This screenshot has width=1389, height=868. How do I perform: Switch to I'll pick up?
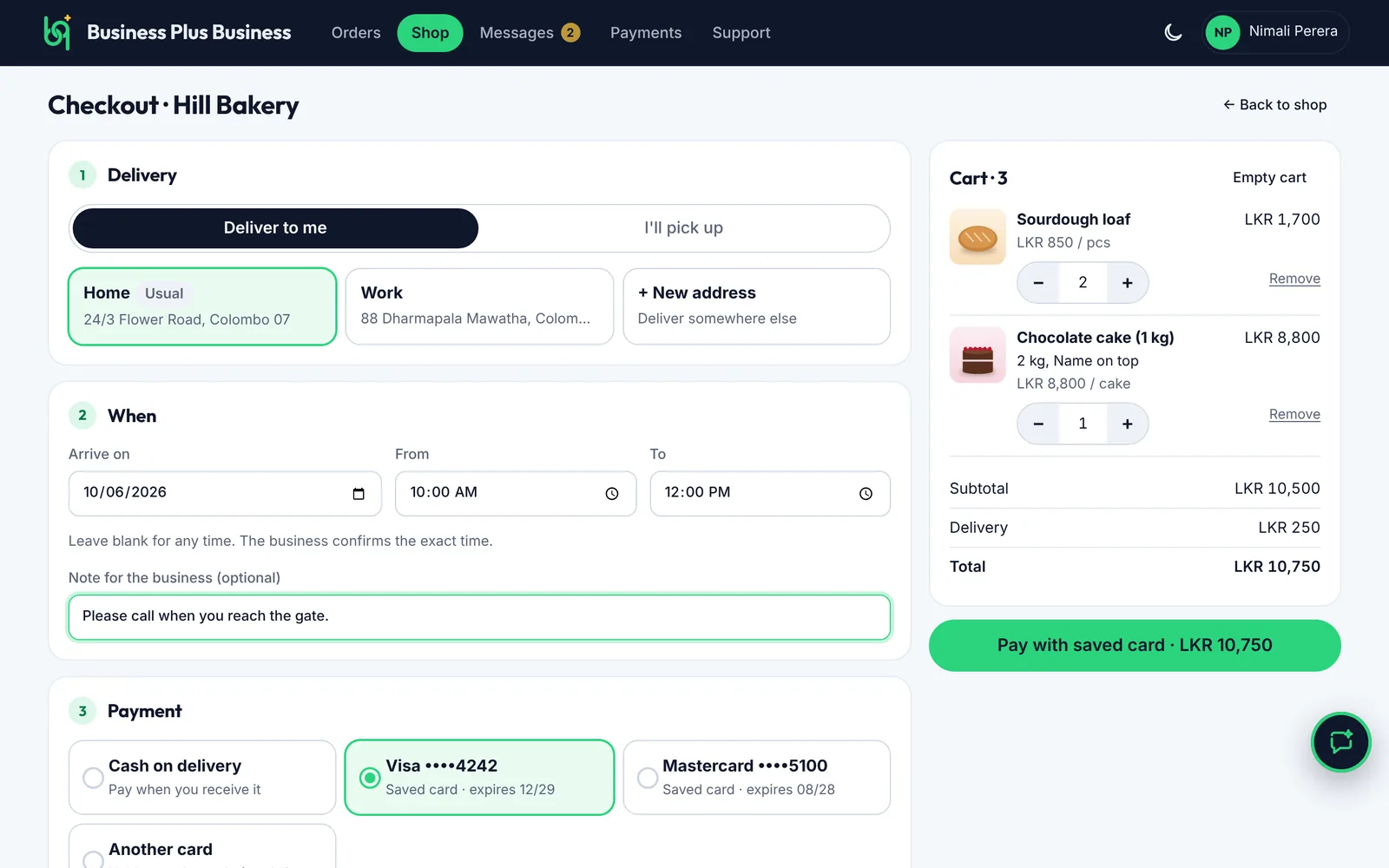coord(683,228)
